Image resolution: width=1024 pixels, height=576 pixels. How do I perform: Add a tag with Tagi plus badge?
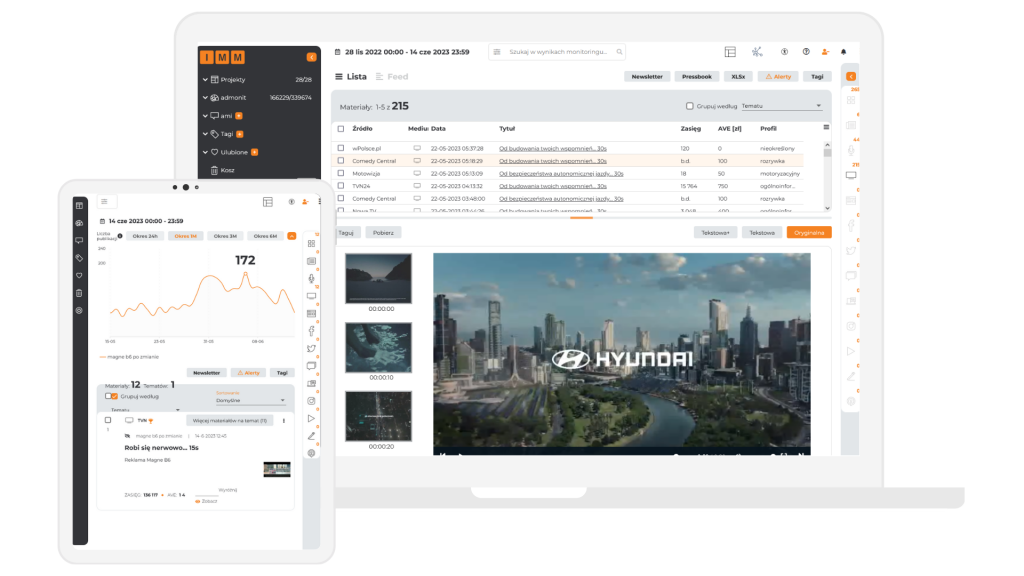click(x=240, y=134)
